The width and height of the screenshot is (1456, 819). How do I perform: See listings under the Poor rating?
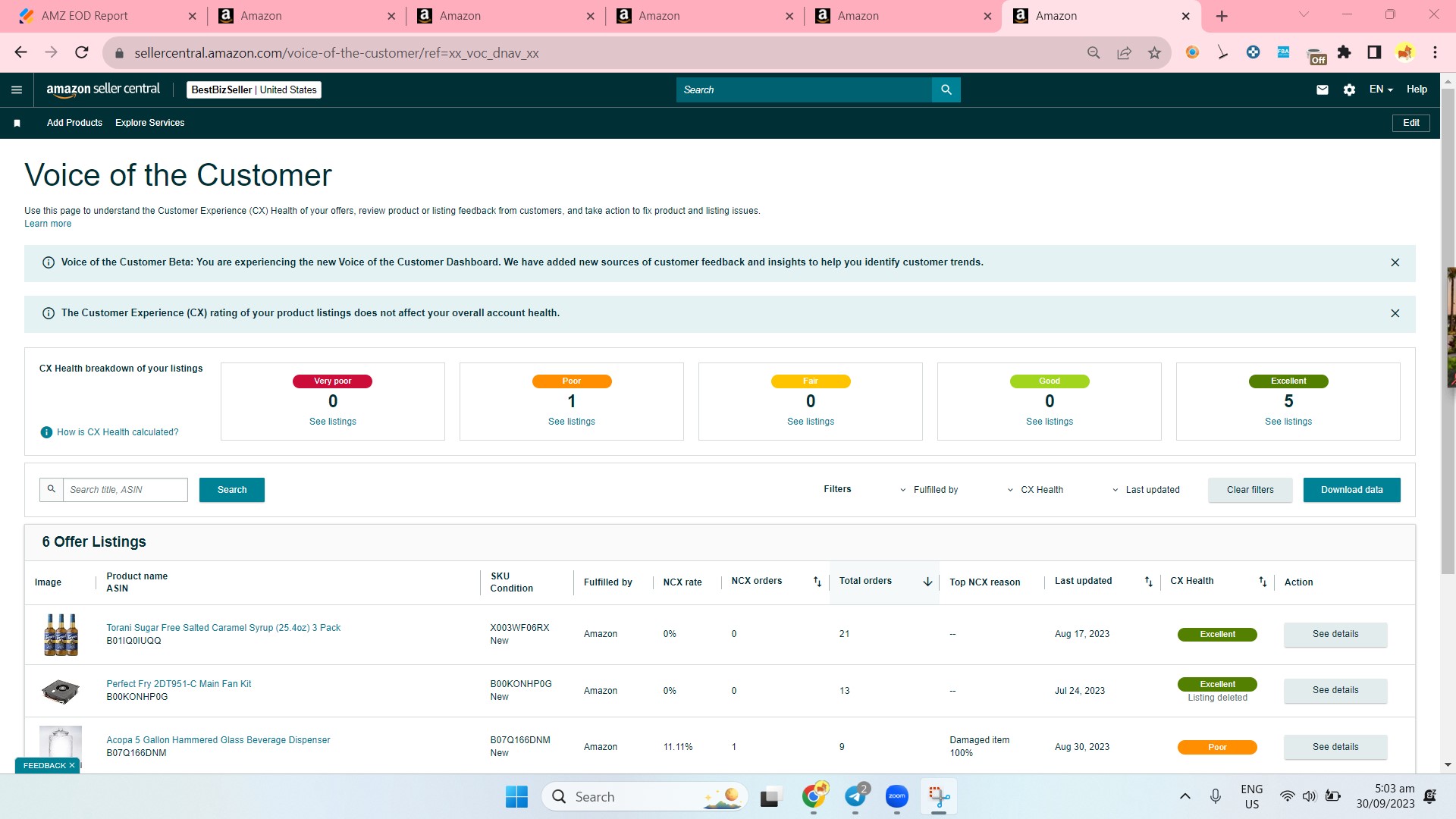coord(571,422)
